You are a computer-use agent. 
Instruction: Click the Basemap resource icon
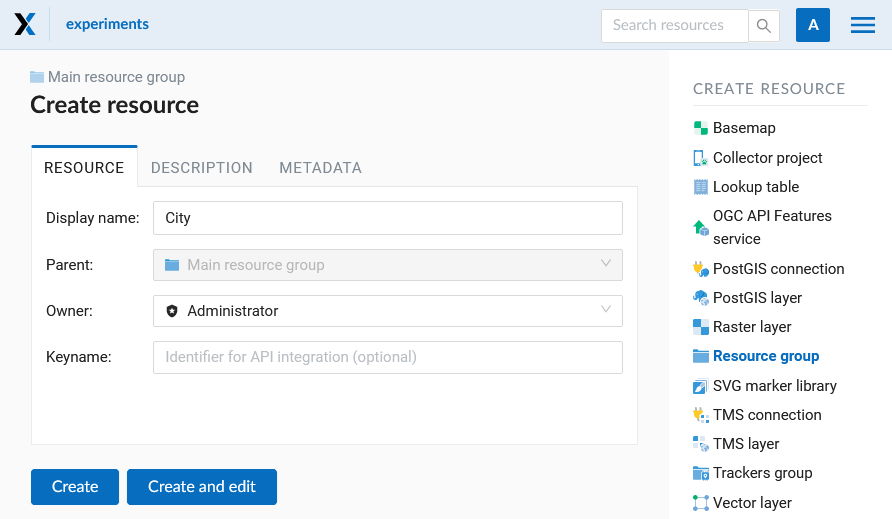[x=701, y=128]
